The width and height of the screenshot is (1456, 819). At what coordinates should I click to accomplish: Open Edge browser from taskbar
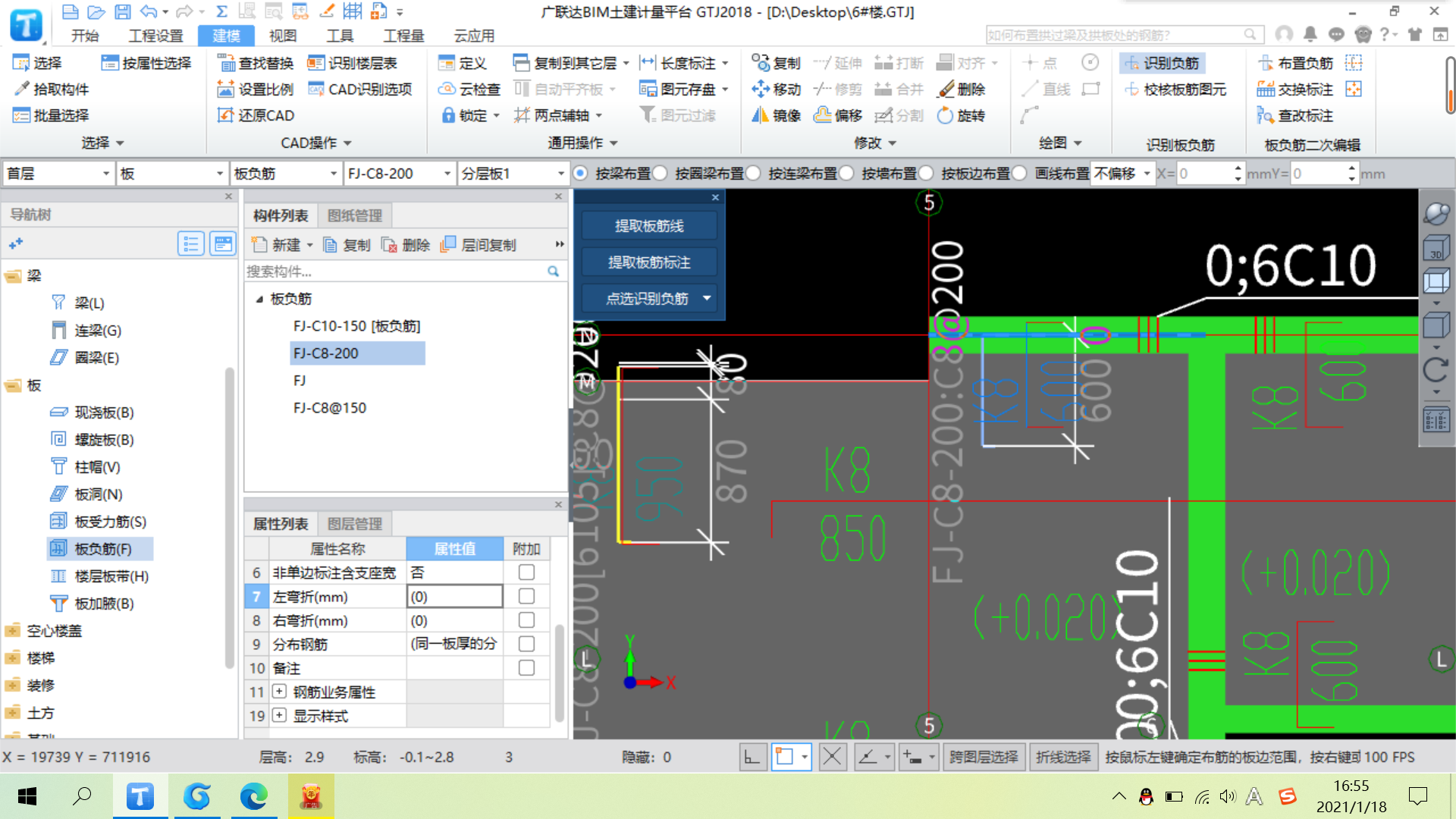(x=254, y=796)
